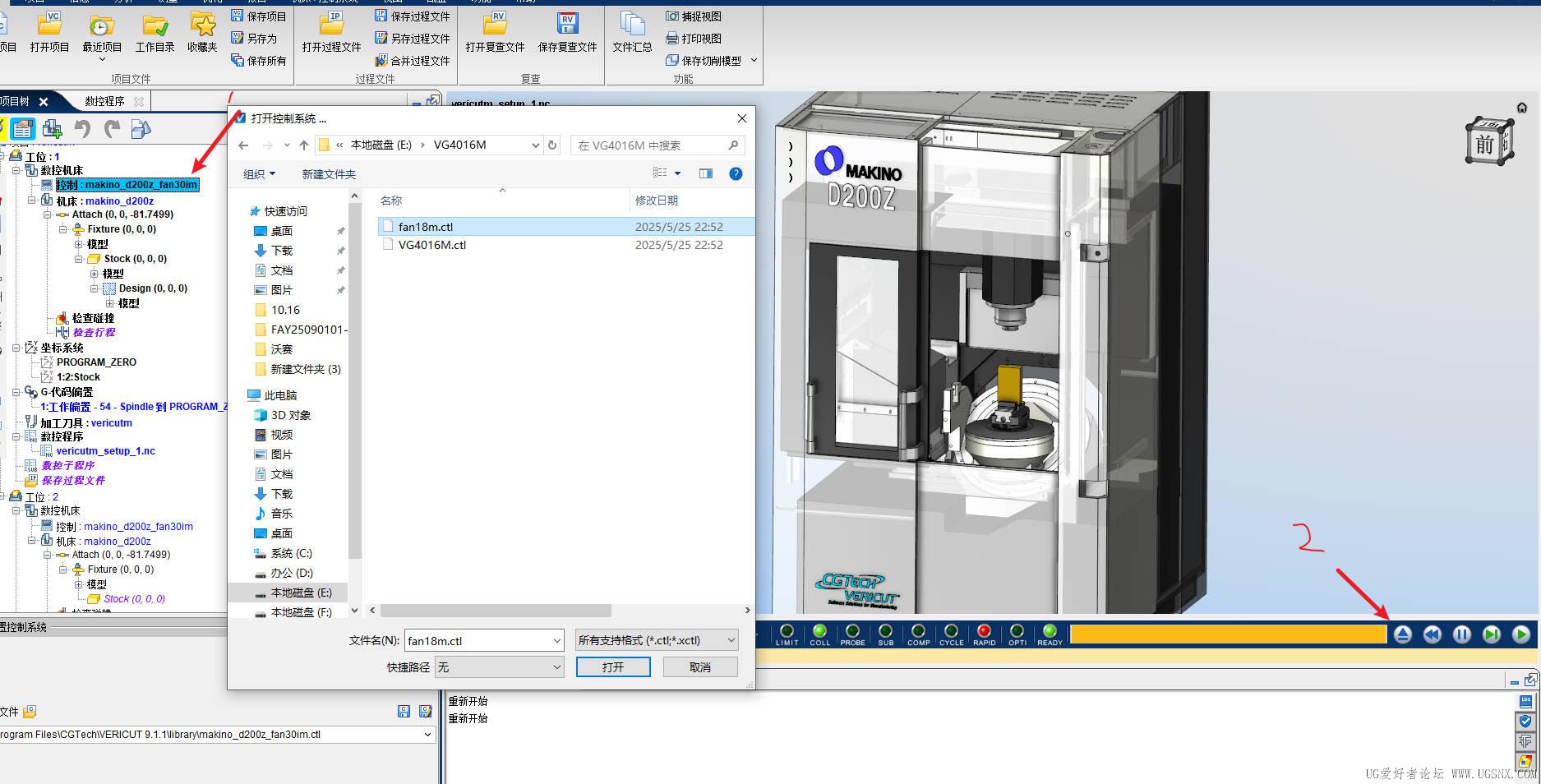Open the 组织 menu in dialog
This screenshot has height=784, width=1541.
point(259,174)
